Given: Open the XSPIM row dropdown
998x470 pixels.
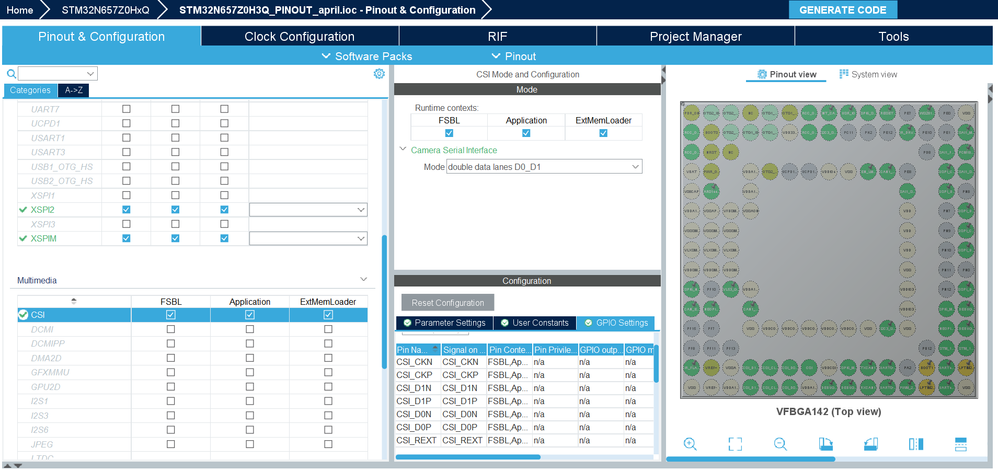Looking at the screenshot, I should coord(361,238).
